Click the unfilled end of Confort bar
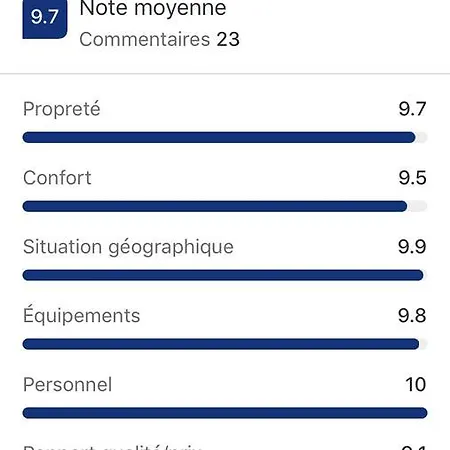 (417, 206)
